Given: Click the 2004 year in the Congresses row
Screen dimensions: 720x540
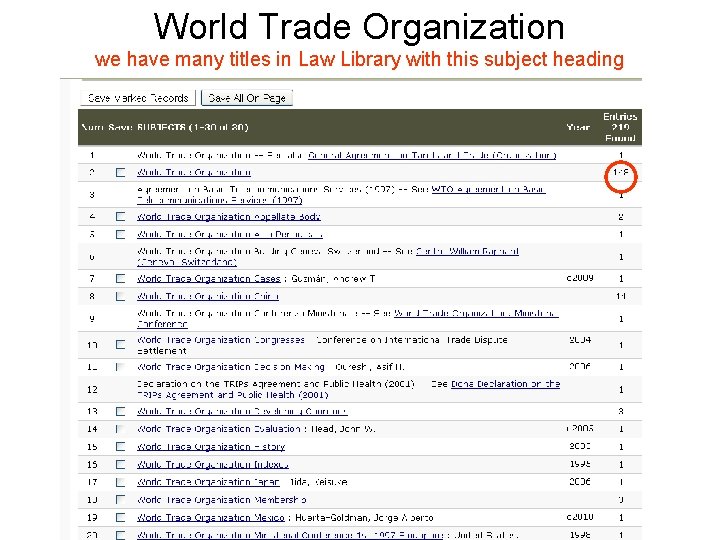Looking at the screenshot, I should point(580,340).
